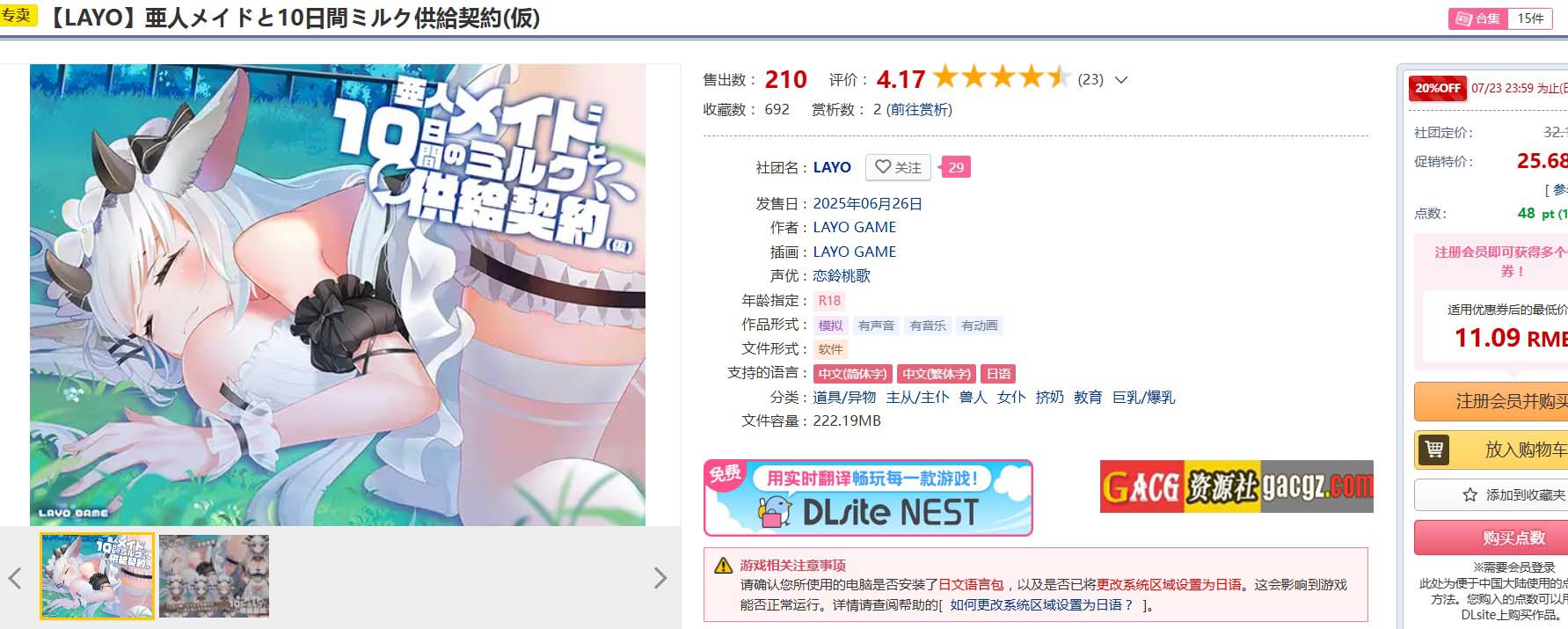Screen dimensions: 1568x629
Task: Click the previous thumbnail arrow
Action: click(14, 578)
